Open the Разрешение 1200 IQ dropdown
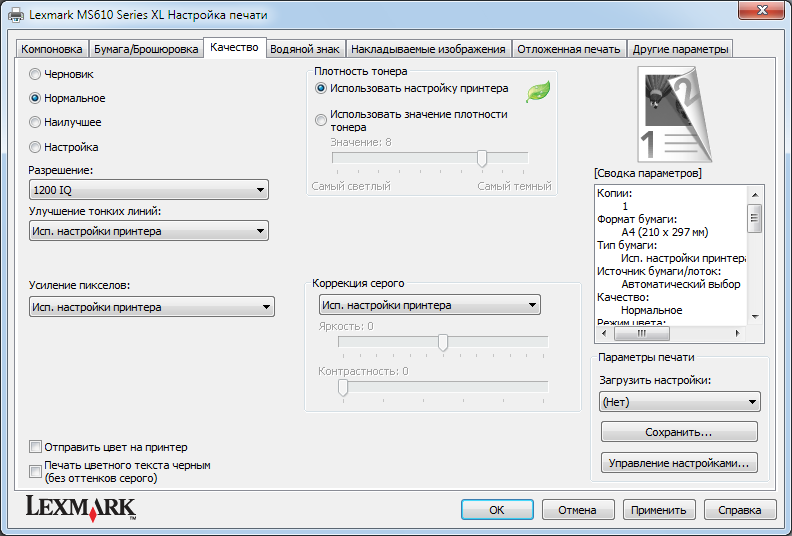Screen dimensions: 792x536 148,190
